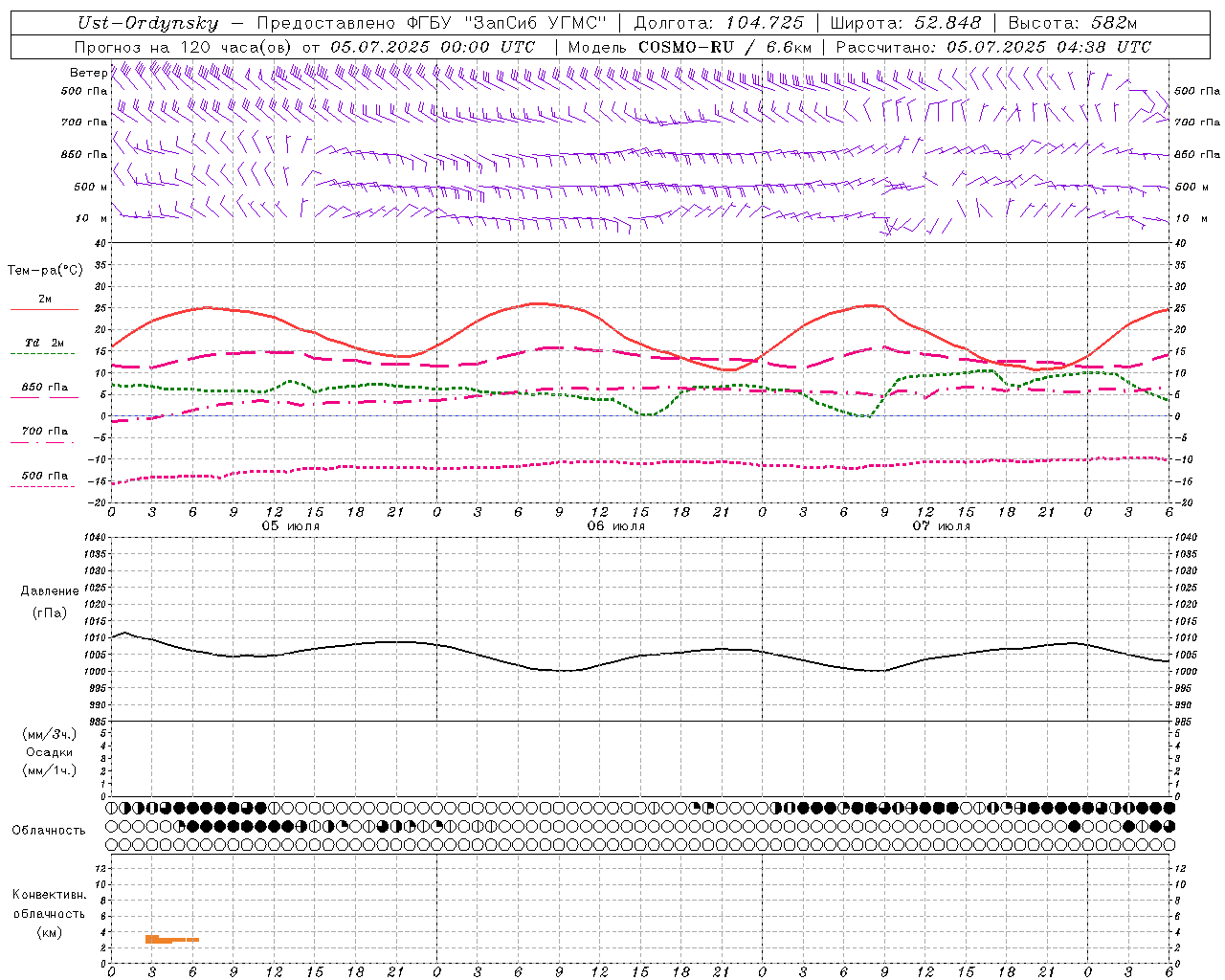Click the (гПа) pressure unit label

pyautogui.click(x=50, y=613)
